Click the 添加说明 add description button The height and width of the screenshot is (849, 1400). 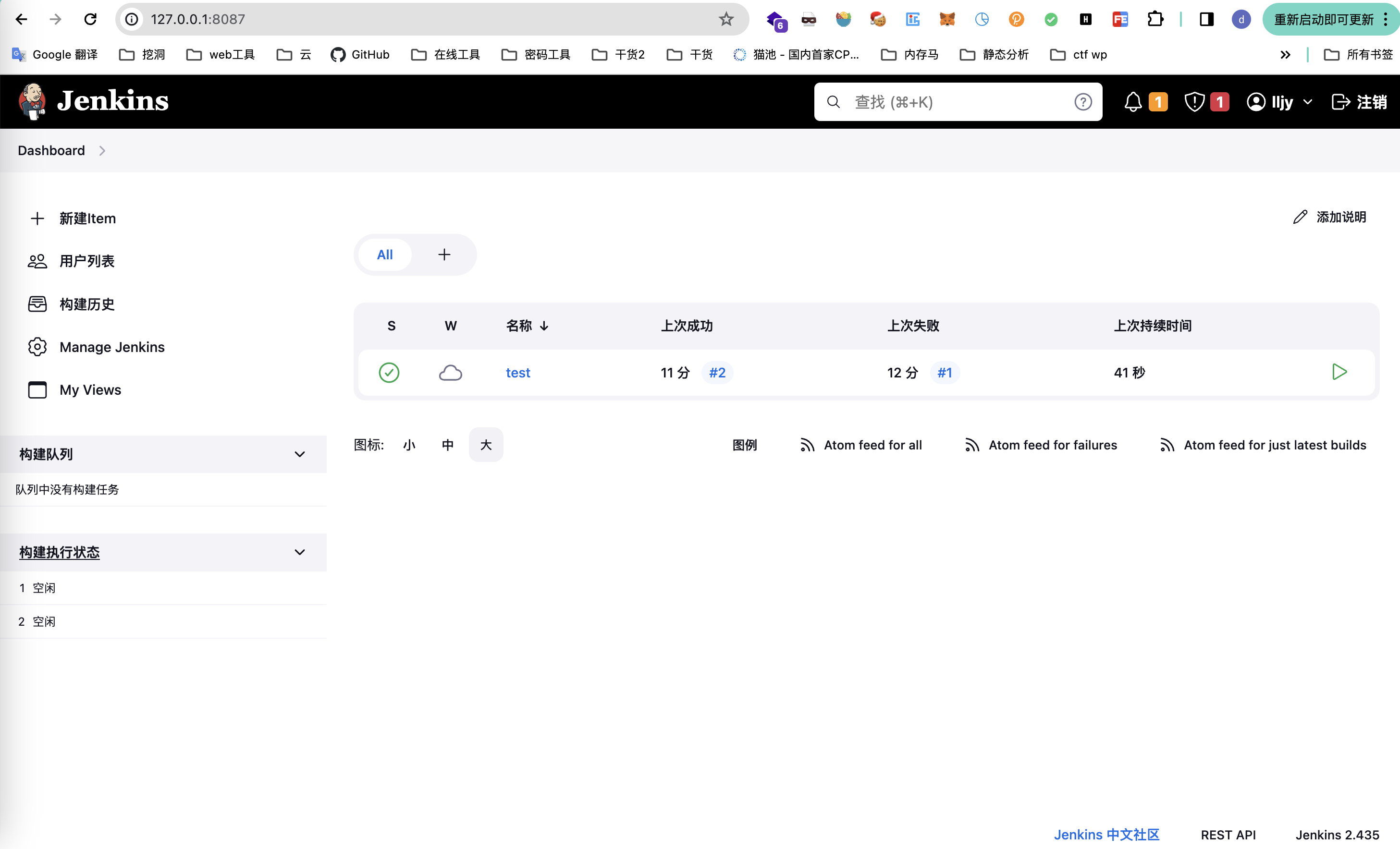1329,217
